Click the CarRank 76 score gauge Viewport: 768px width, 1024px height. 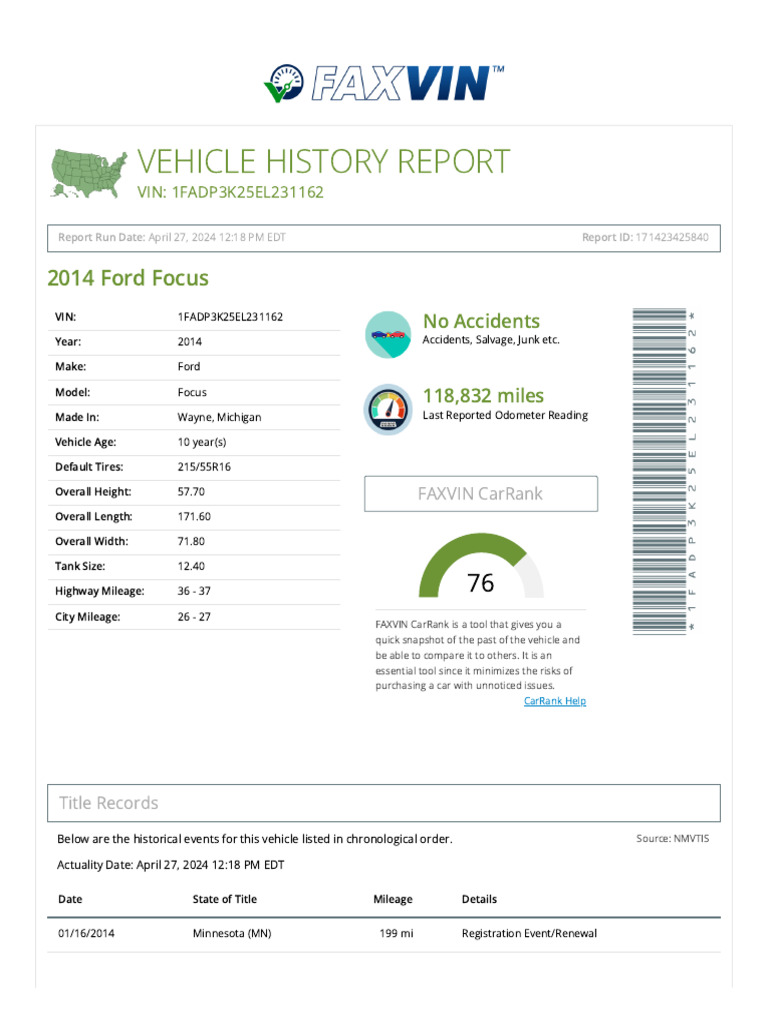click(x=481, y=566)
